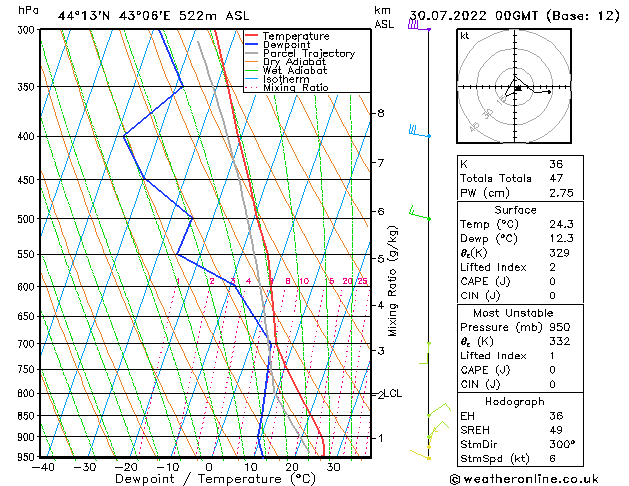Click the CAPE value in Surface table
Image resolution: width=629 pixels, height=486 pixels.
tap(552, 281)
